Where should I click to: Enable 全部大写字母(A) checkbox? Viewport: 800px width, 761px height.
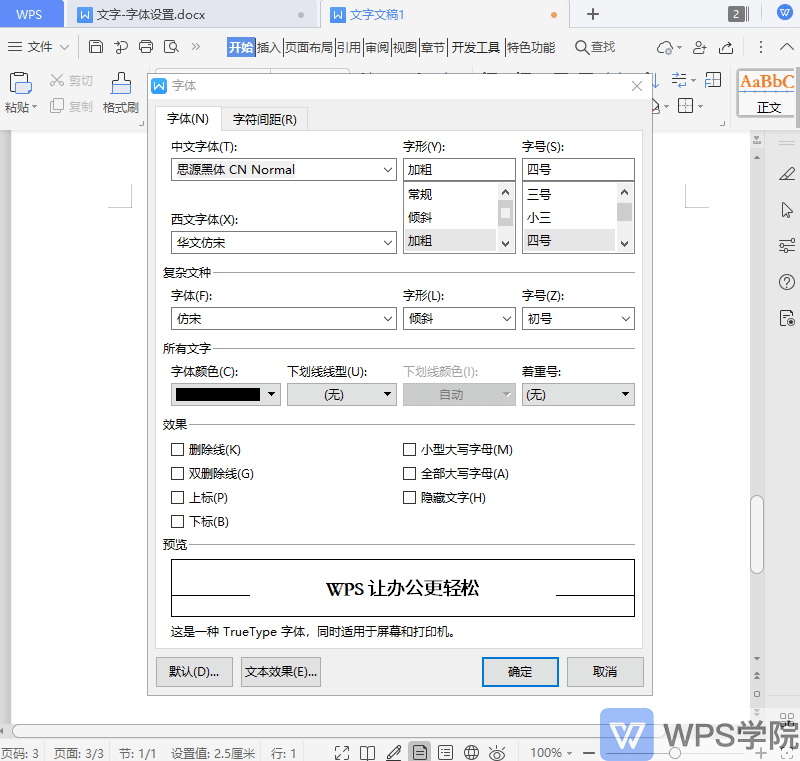(x=409, y=473)
